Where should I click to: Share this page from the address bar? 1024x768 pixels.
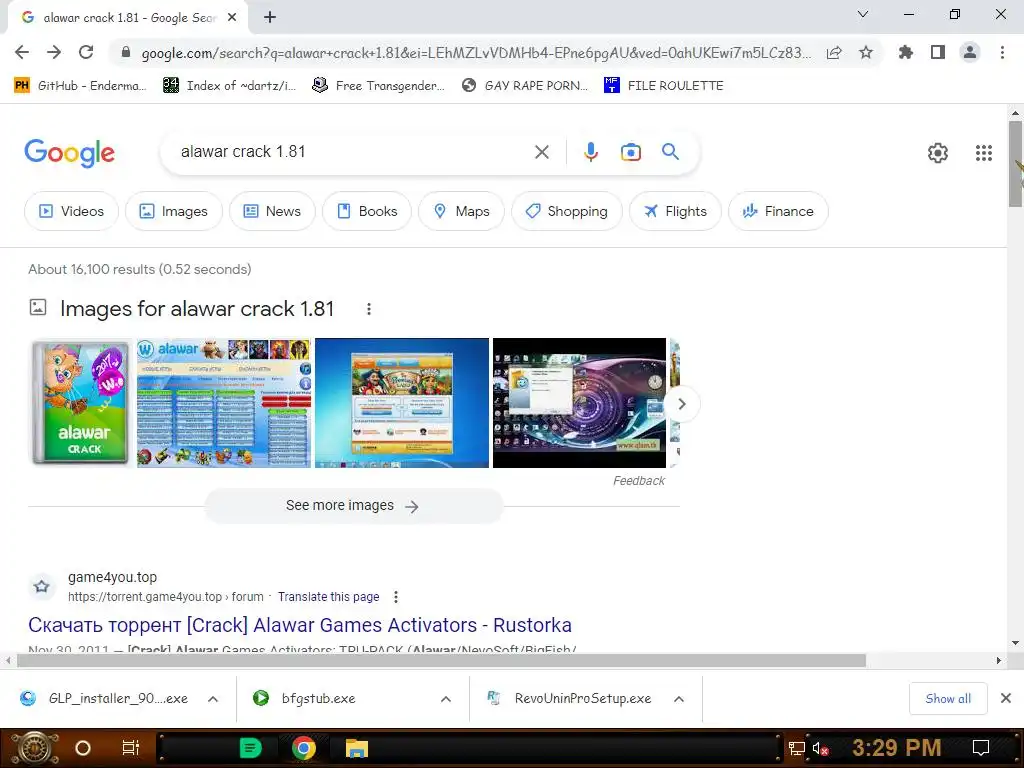[x=834, y=53]
